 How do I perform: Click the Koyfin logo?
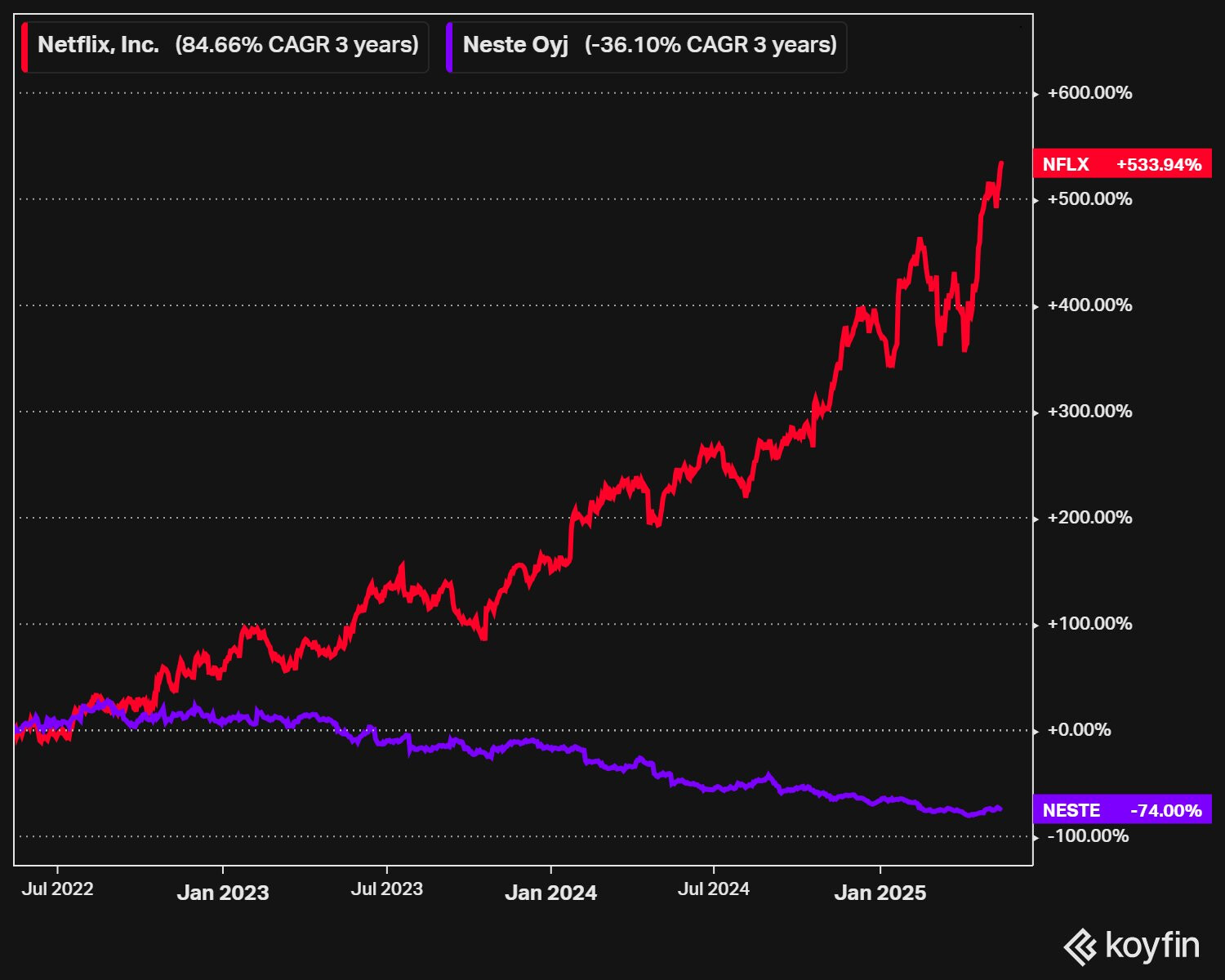click(1131, 947)
